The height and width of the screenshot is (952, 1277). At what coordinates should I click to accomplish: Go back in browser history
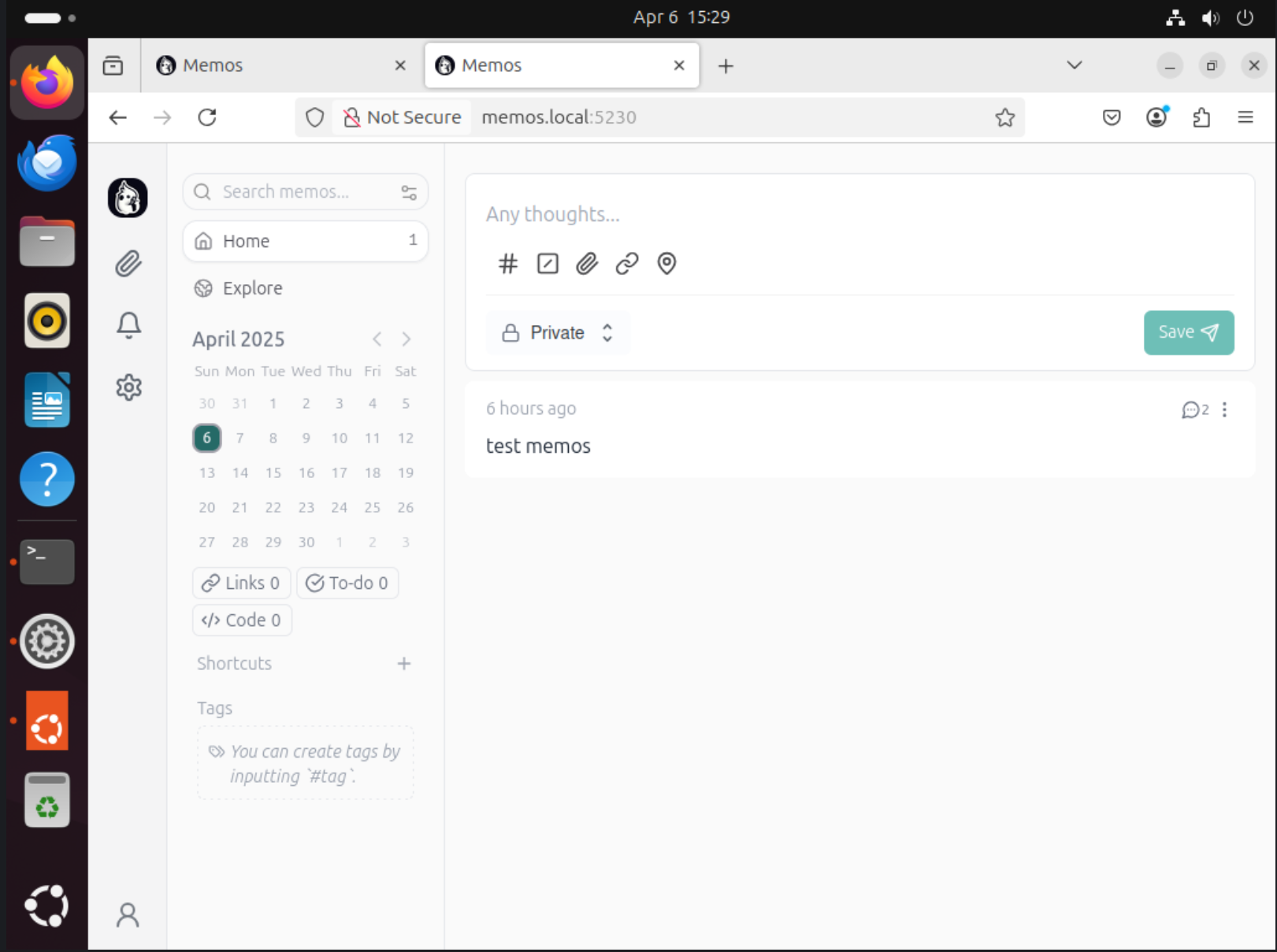coord(118,117)
